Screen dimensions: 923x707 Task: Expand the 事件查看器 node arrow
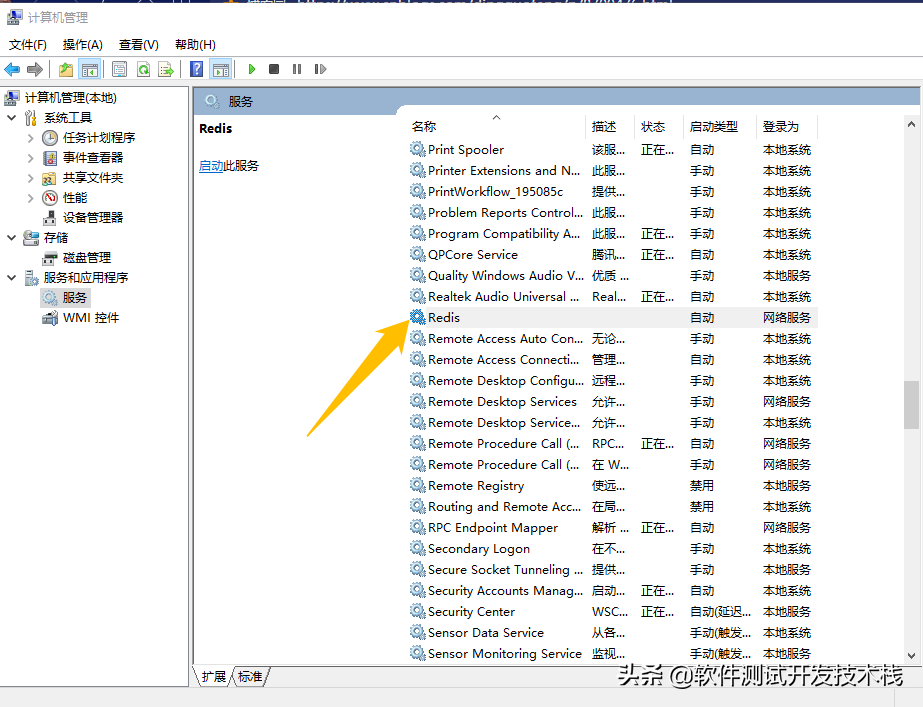coord(31,158)
